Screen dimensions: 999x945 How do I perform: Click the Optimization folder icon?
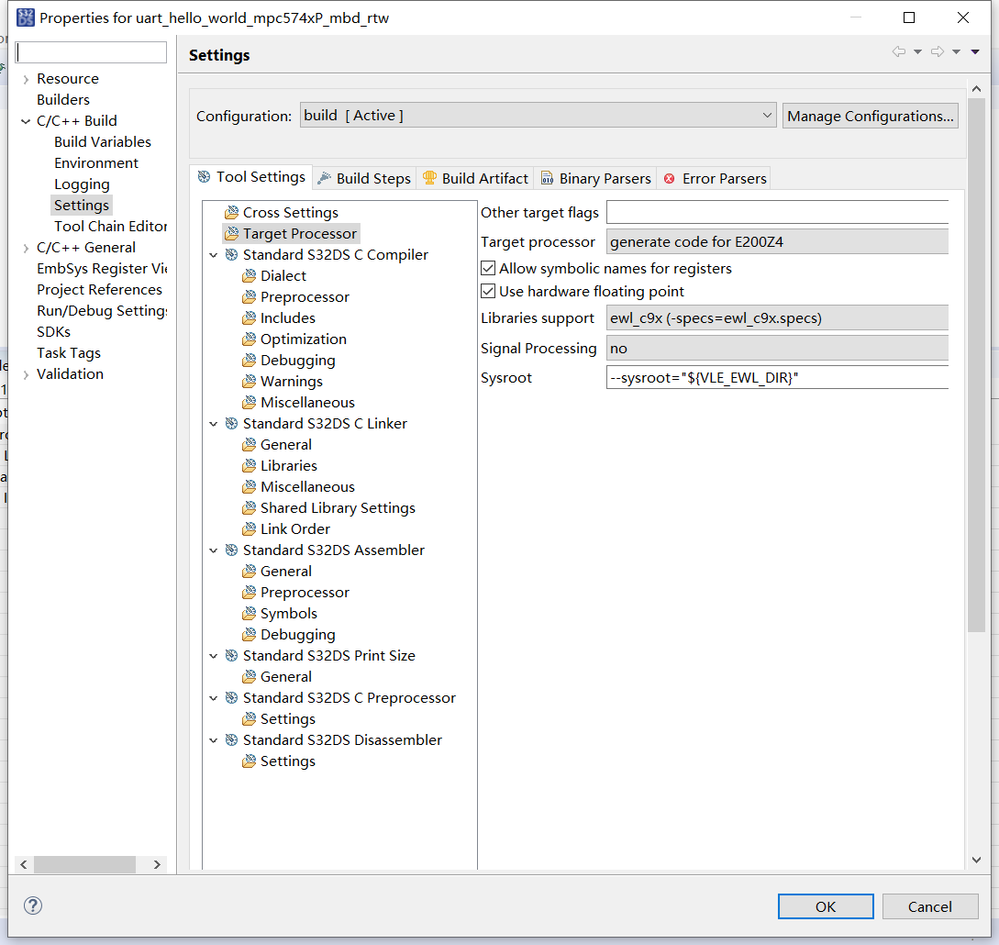click(x=249, y=340)
